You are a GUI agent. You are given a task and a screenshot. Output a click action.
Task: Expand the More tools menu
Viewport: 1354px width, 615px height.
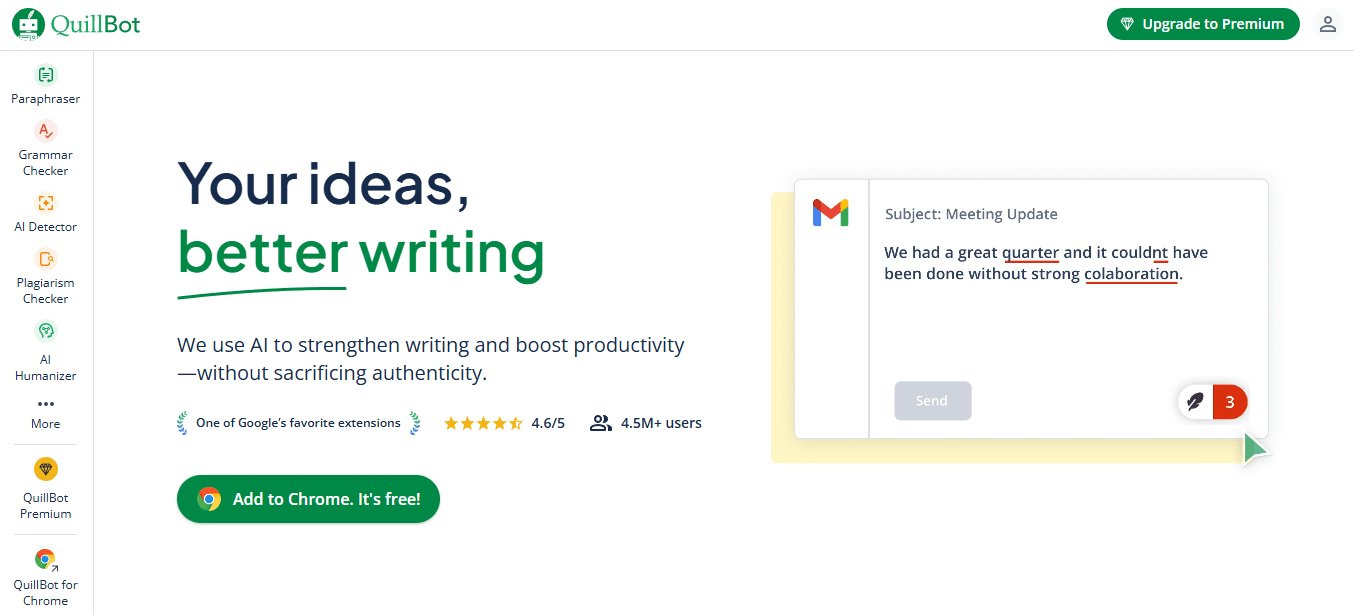[46, 413]
